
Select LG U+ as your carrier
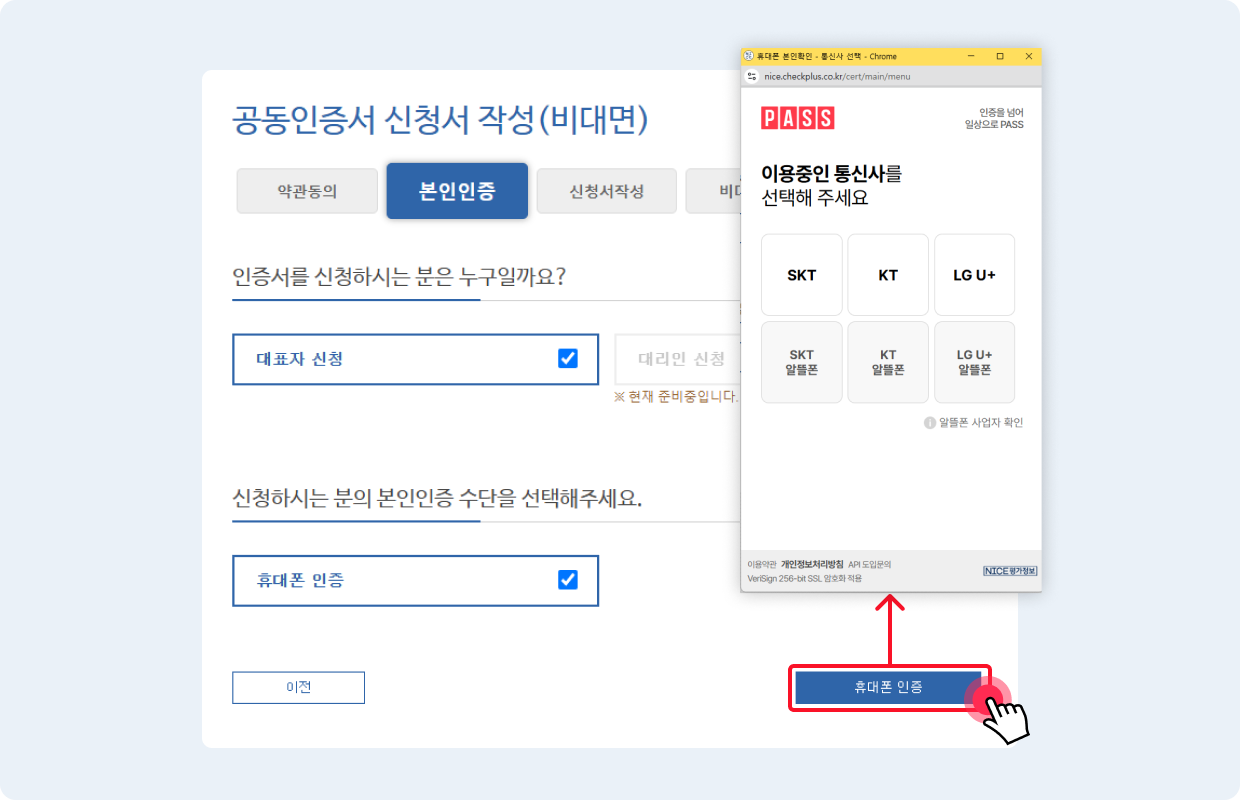pyautogui.click(x=974, y=274)
